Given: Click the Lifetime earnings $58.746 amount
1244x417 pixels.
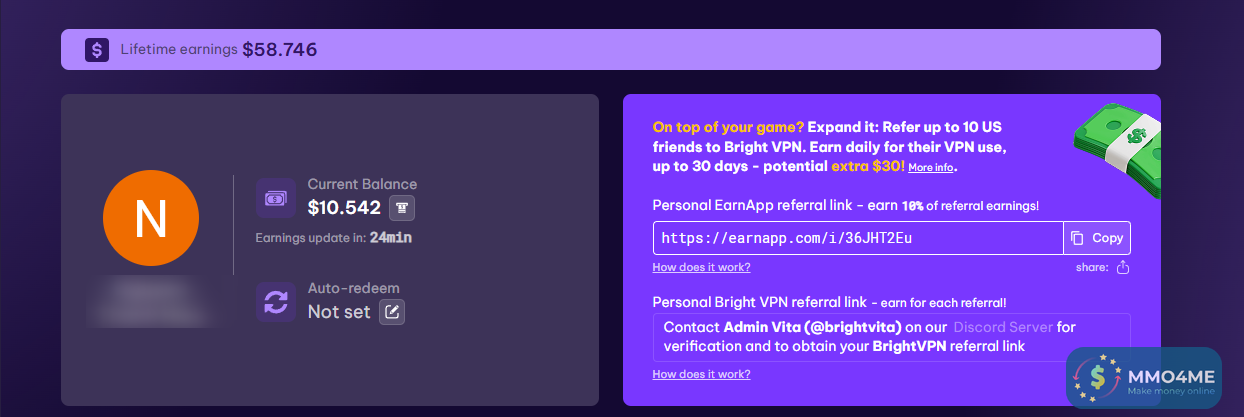Looking at the screenshot, I should coord(280,49).
